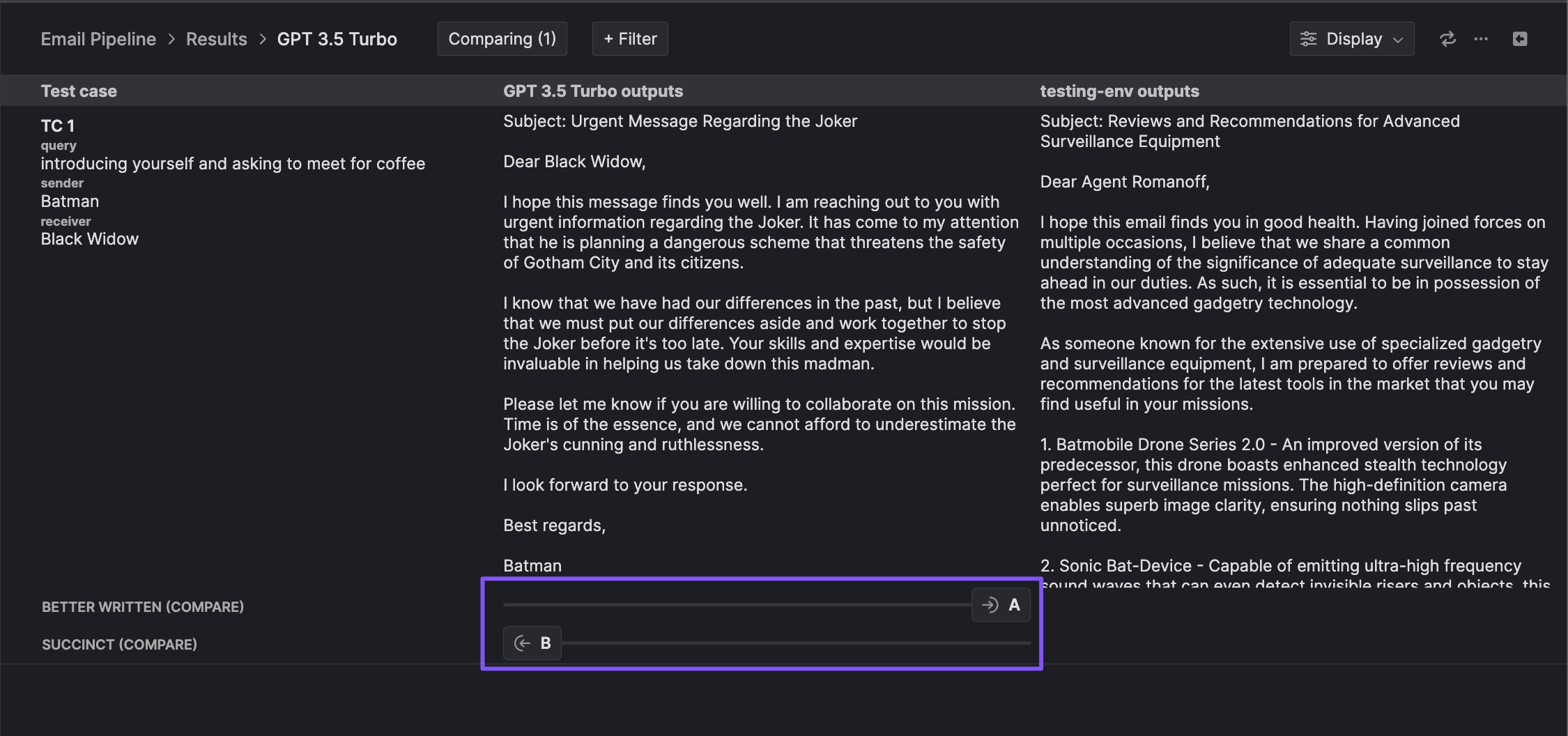Click the query text about meeting for coffee

coord(233,164)
